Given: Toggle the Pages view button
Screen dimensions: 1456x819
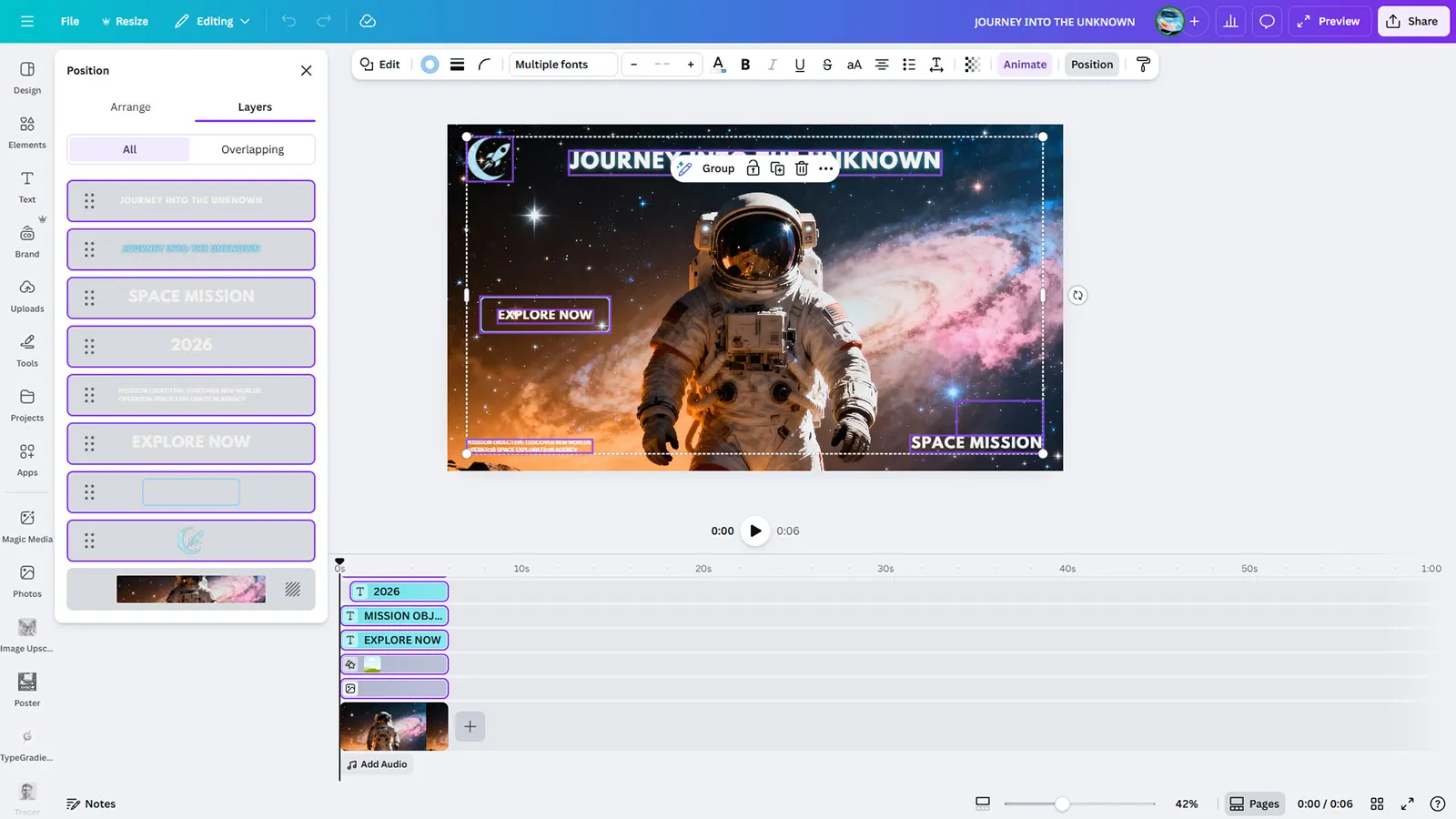Looking at the screenshot, I should [1254, 804].
